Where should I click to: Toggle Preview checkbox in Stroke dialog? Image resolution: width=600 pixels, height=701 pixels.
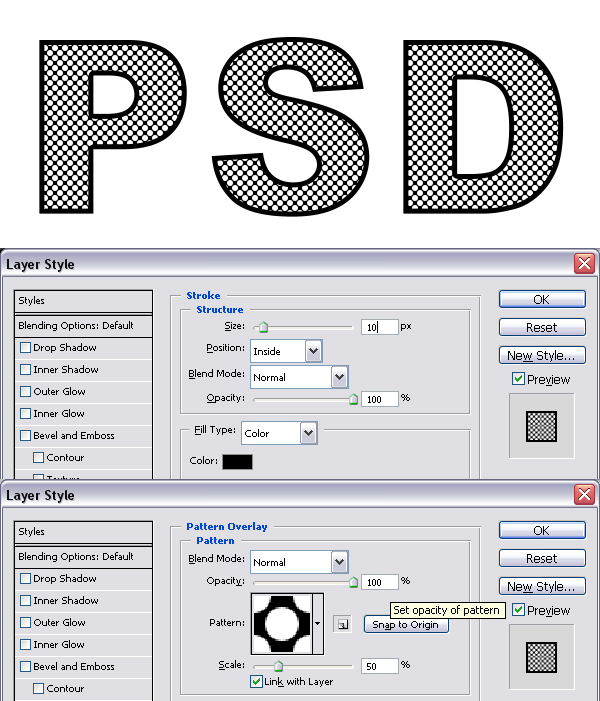[518, 379]
